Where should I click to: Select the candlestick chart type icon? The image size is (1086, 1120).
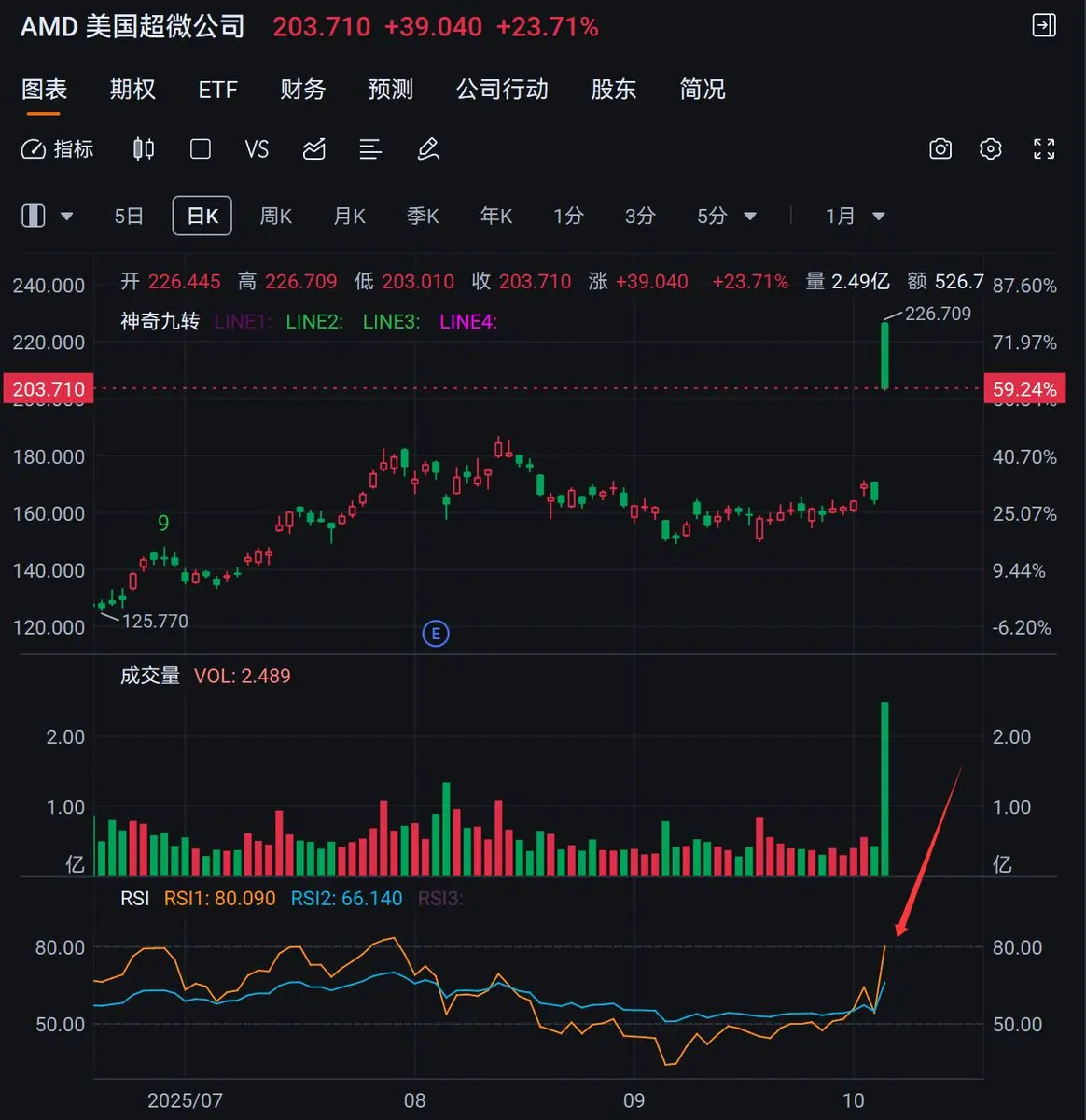[x=144, y=149]
